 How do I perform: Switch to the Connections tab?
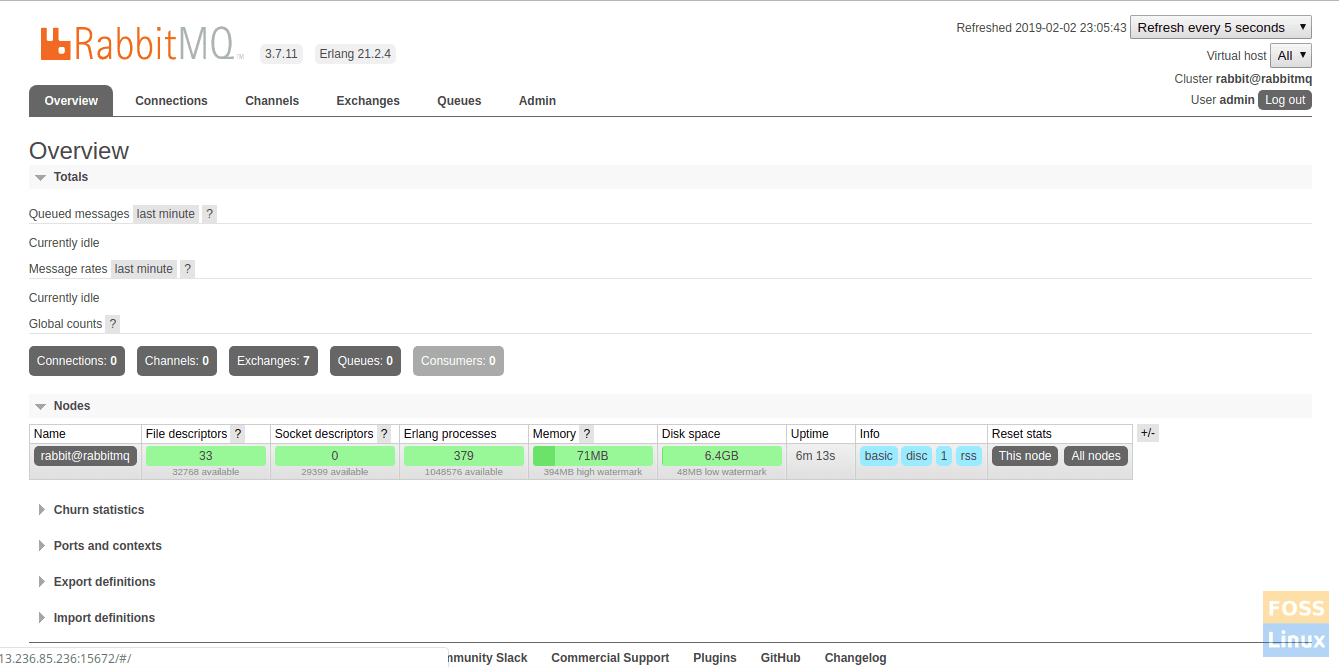[x=172, y=101]
